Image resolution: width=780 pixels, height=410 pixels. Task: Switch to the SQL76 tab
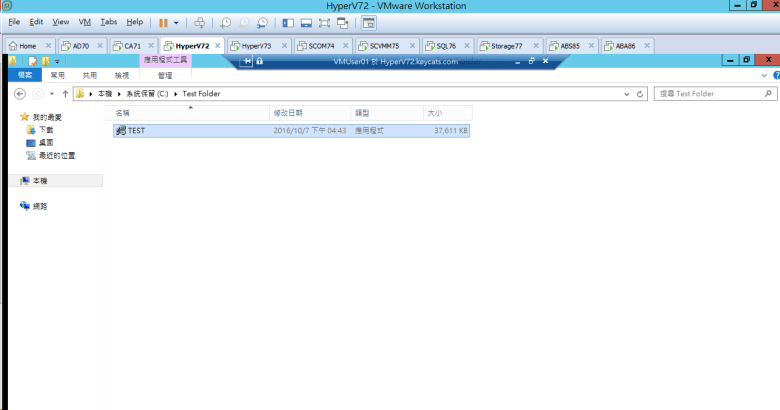point(440,46)
